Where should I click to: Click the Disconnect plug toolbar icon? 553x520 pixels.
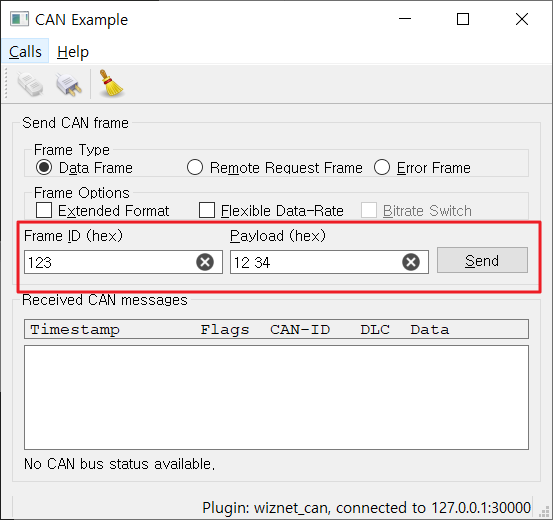point(69,84)
